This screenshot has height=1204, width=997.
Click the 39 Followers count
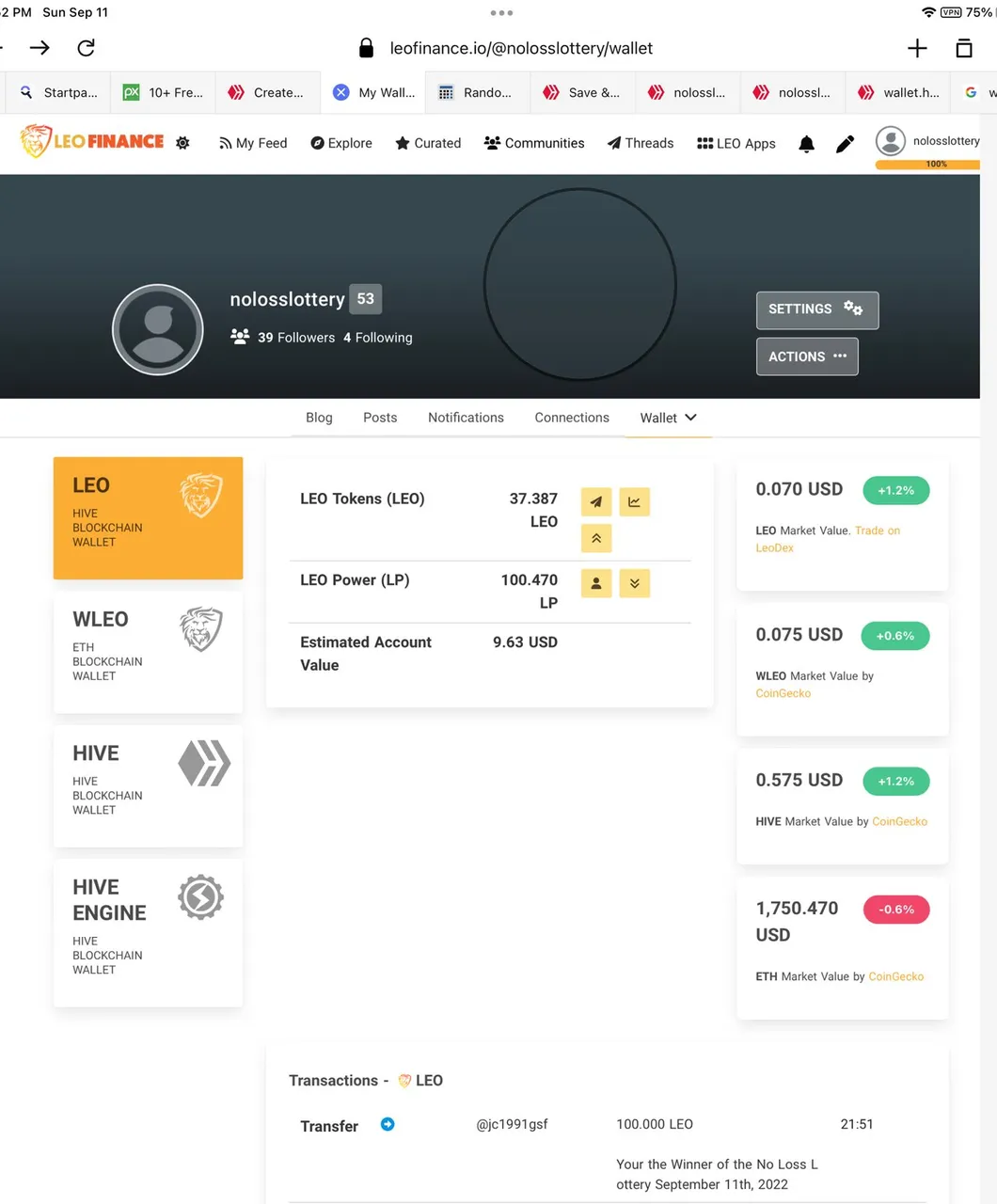(x=296, y=338)
